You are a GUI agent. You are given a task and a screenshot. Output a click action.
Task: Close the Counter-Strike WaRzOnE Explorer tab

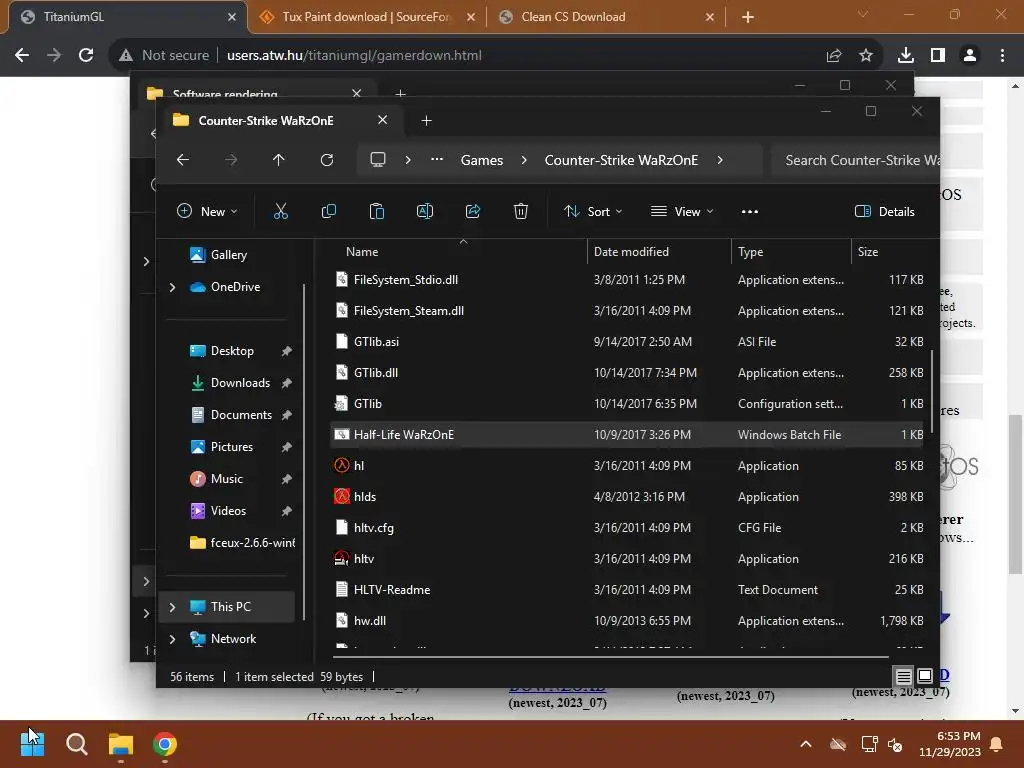pyautogui.click(x=383, y=120)
